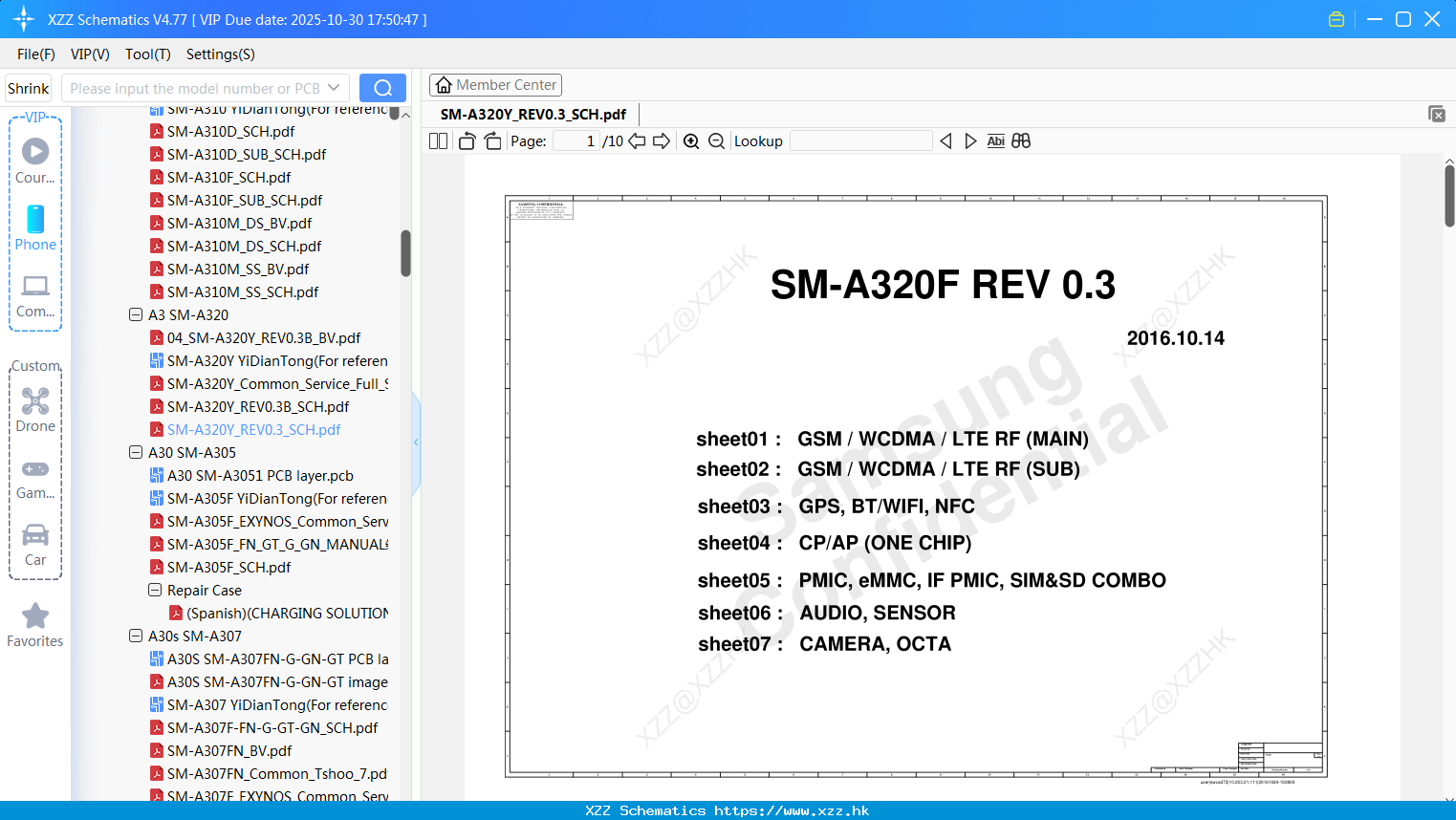Select the Computer category

tap(35, 295)
